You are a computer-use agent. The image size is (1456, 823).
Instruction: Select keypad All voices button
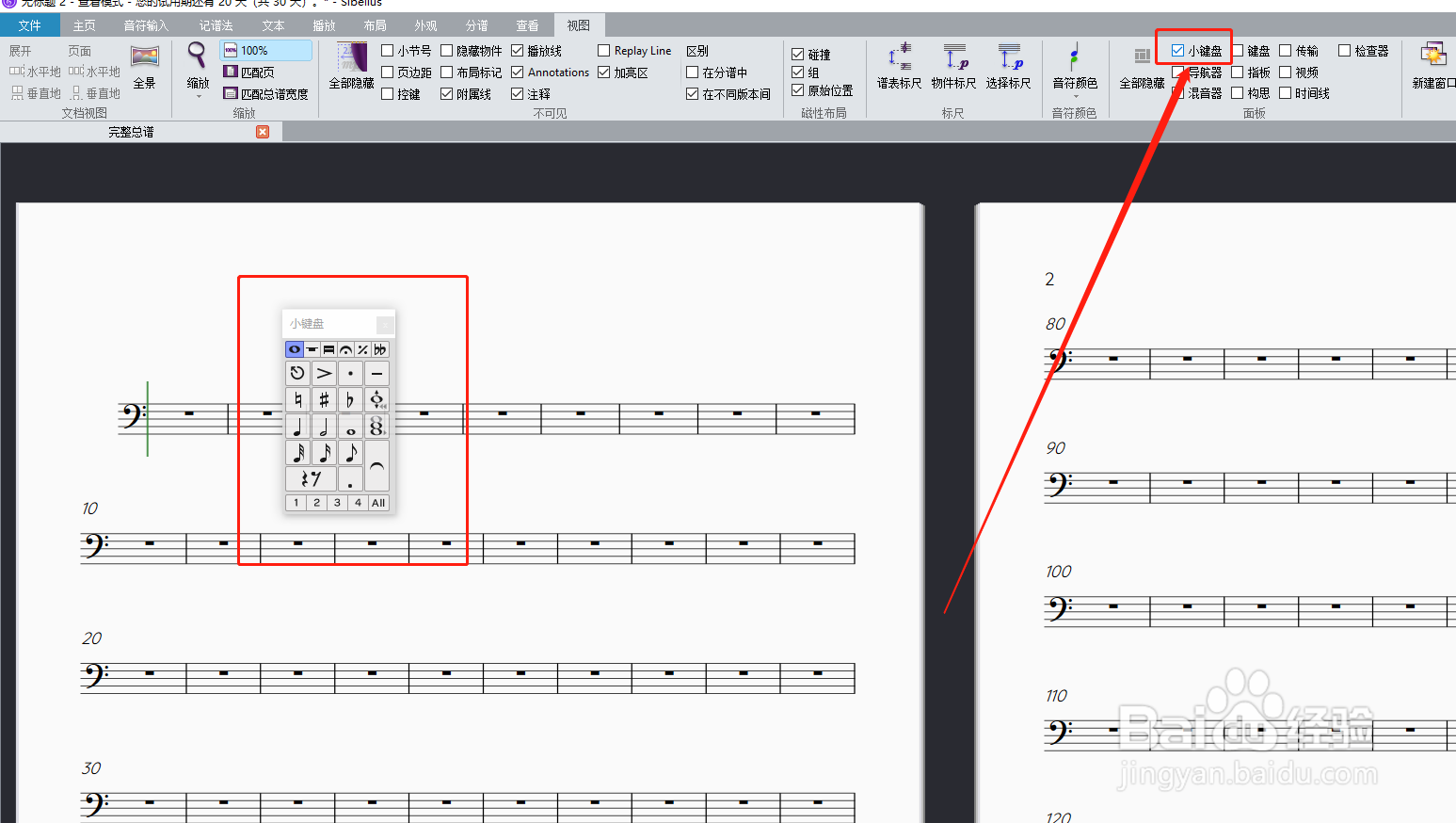point(378,503)
